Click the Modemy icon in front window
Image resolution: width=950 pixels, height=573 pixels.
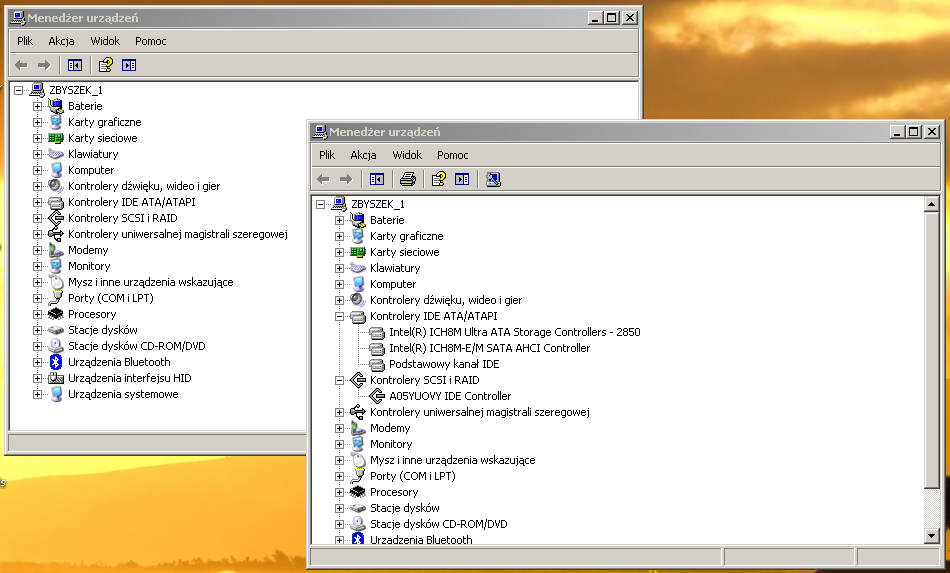(x=358, y=428)
